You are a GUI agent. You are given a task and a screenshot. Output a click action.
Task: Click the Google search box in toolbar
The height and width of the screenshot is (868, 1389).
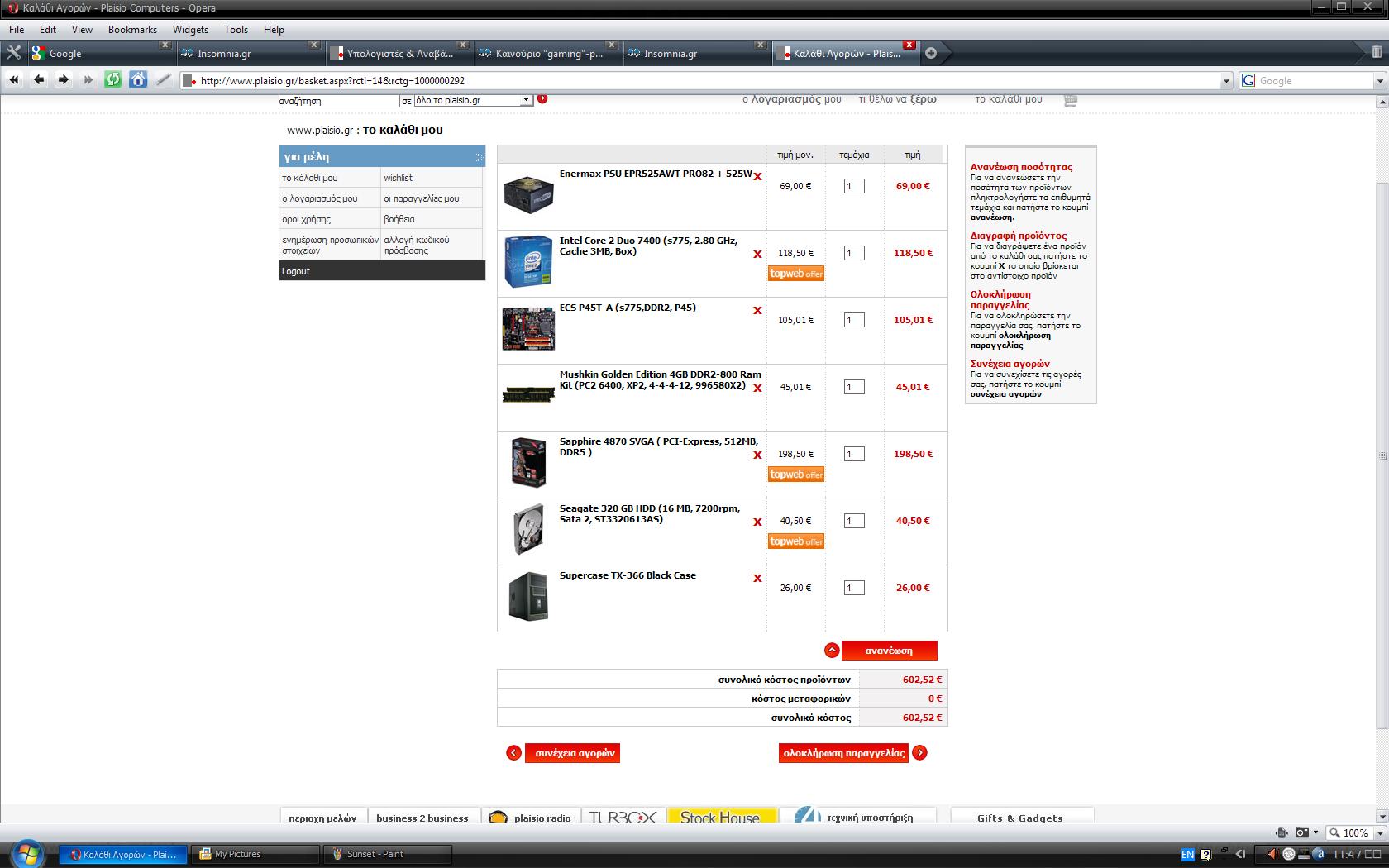tap(1315, 81)
